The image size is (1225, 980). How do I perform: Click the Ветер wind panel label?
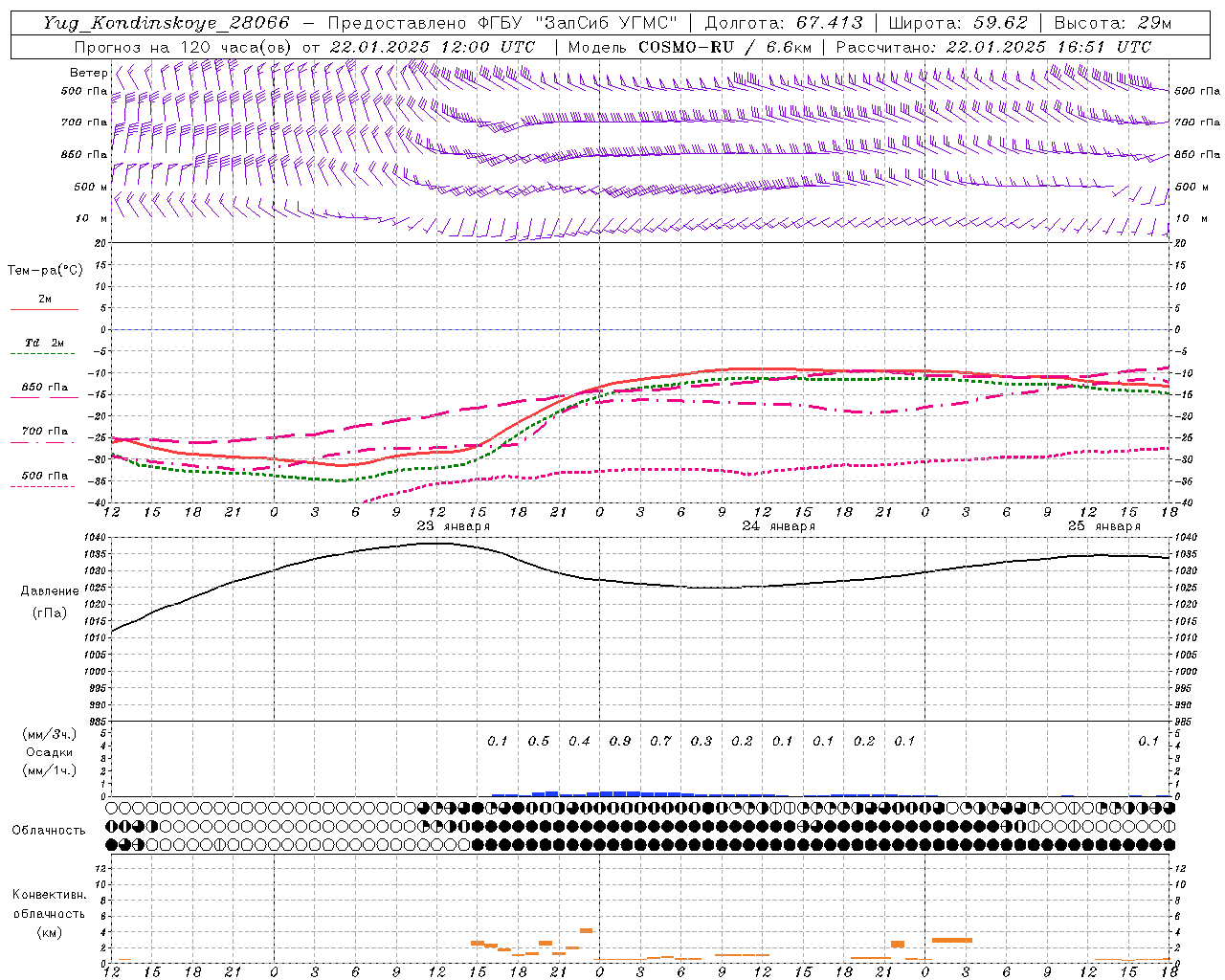click(x=89, y=73)
